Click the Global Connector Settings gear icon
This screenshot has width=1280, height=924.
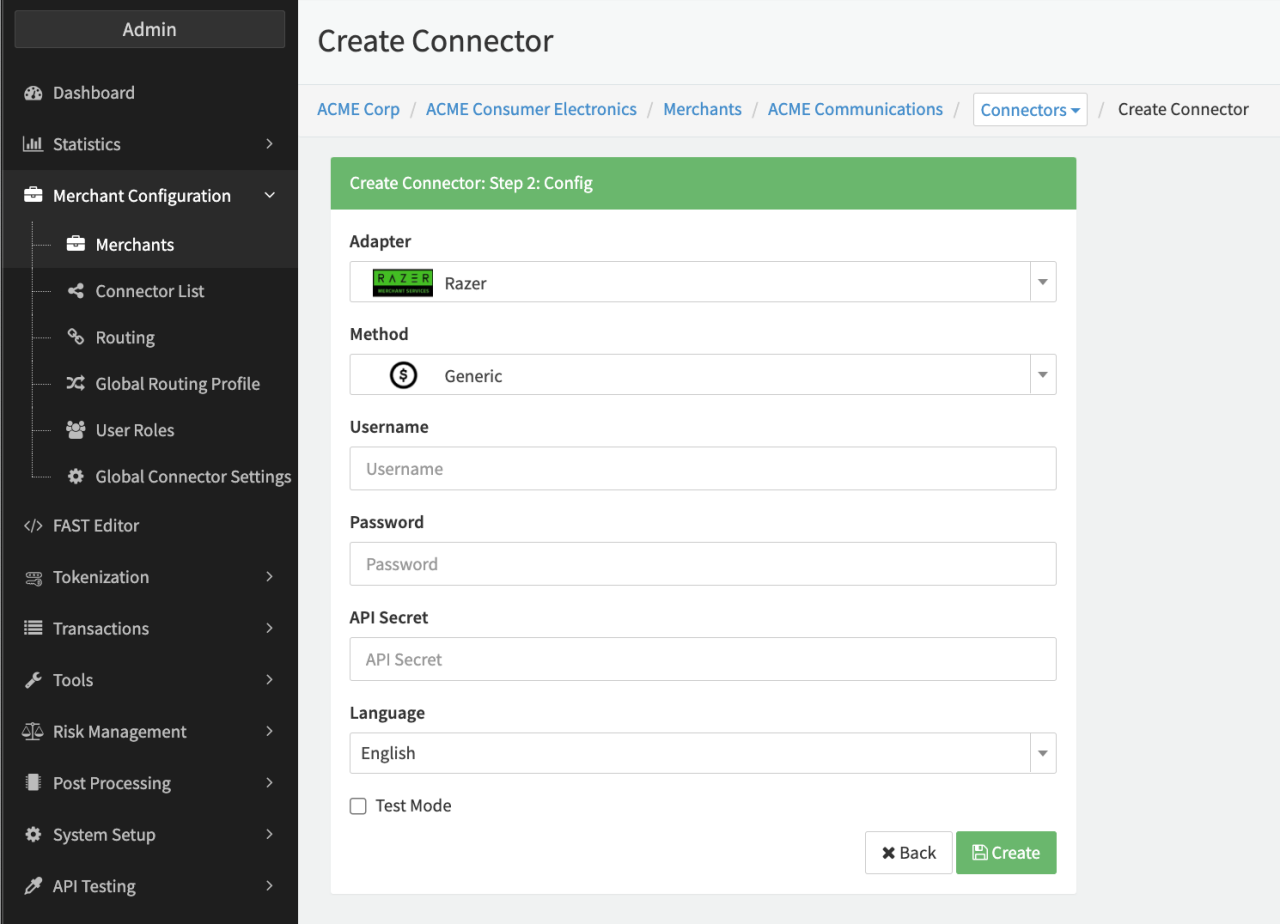coord(76,477)
